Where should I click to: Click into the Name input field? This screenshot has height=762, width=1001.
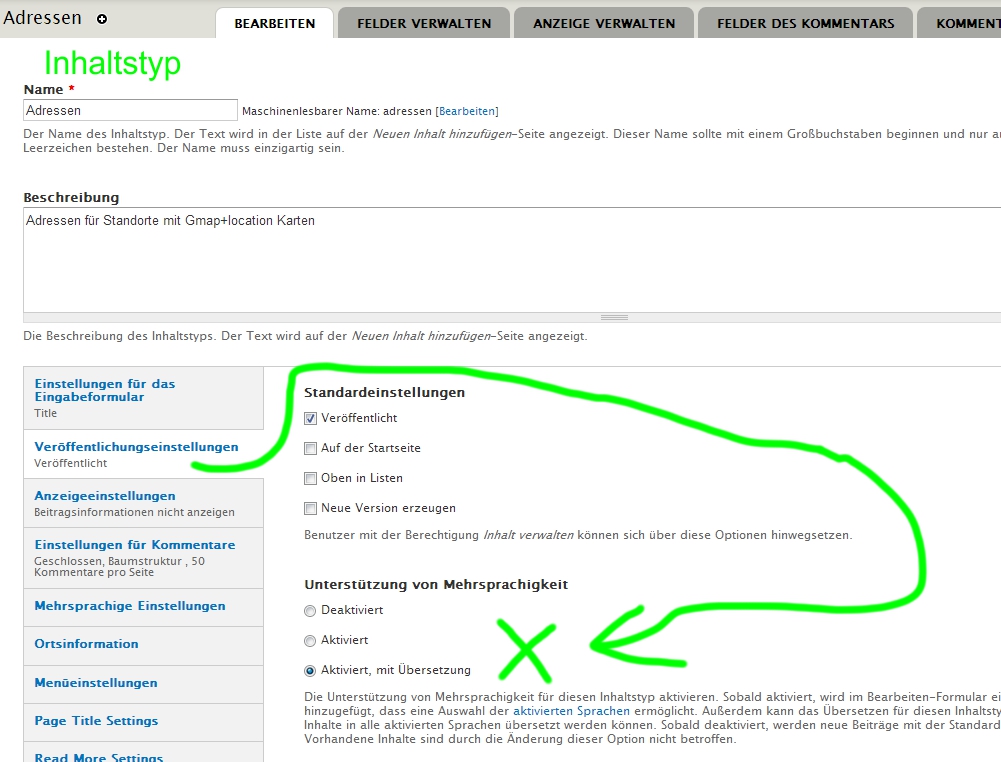[130, 110]
